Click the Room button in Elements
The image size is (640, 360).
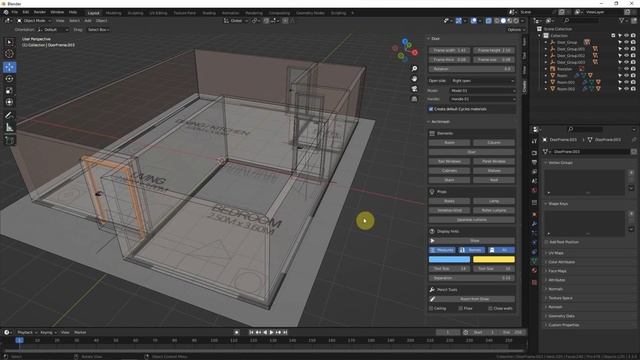point(449,143)
